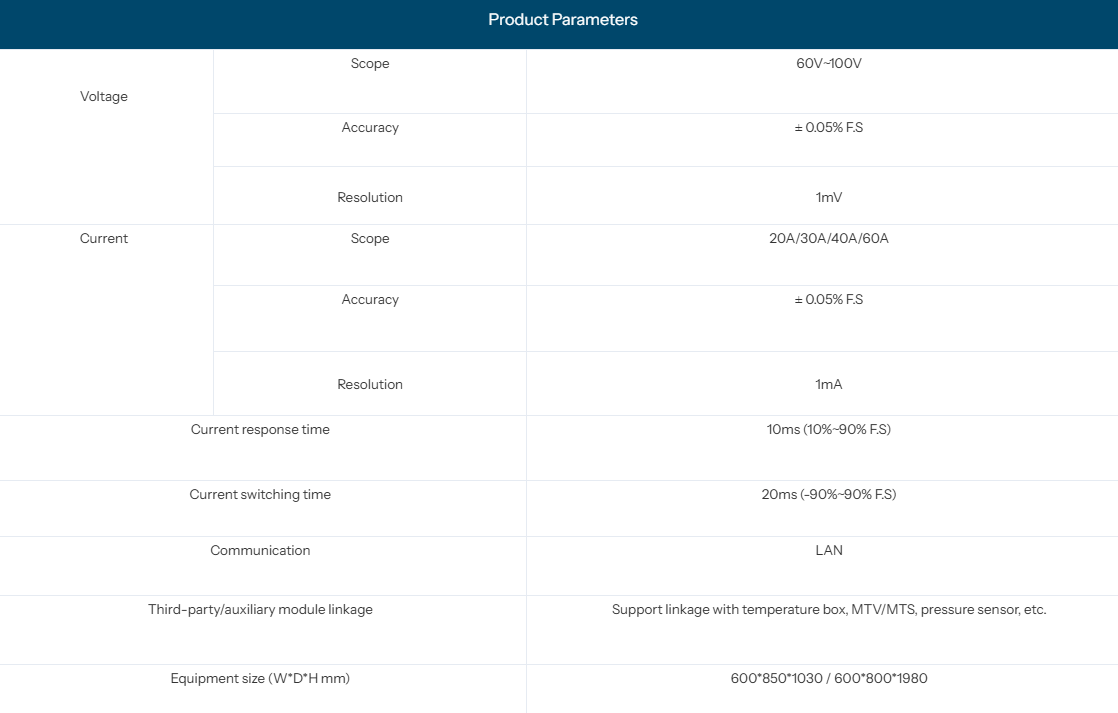Click the temperature box linkage description
This screenshot has width=1118, height=713.
[828, 610]
